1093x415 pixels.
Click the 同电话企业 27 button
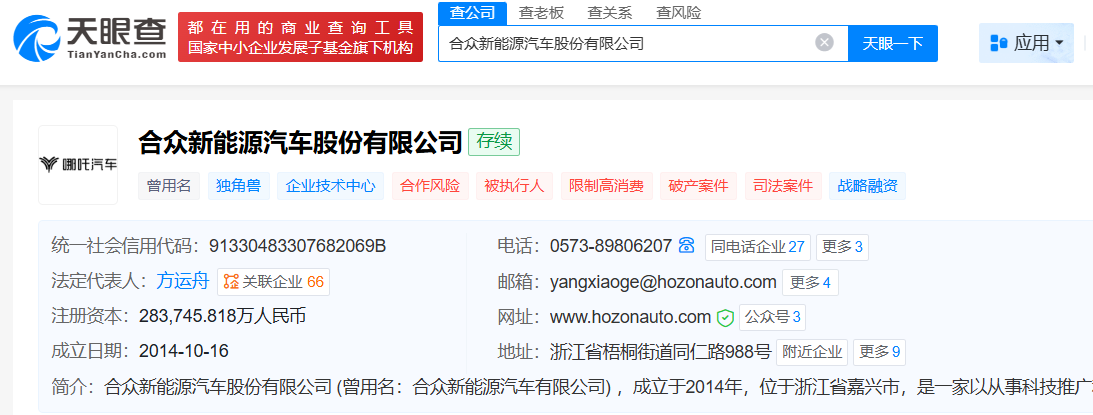pos(757,247)
